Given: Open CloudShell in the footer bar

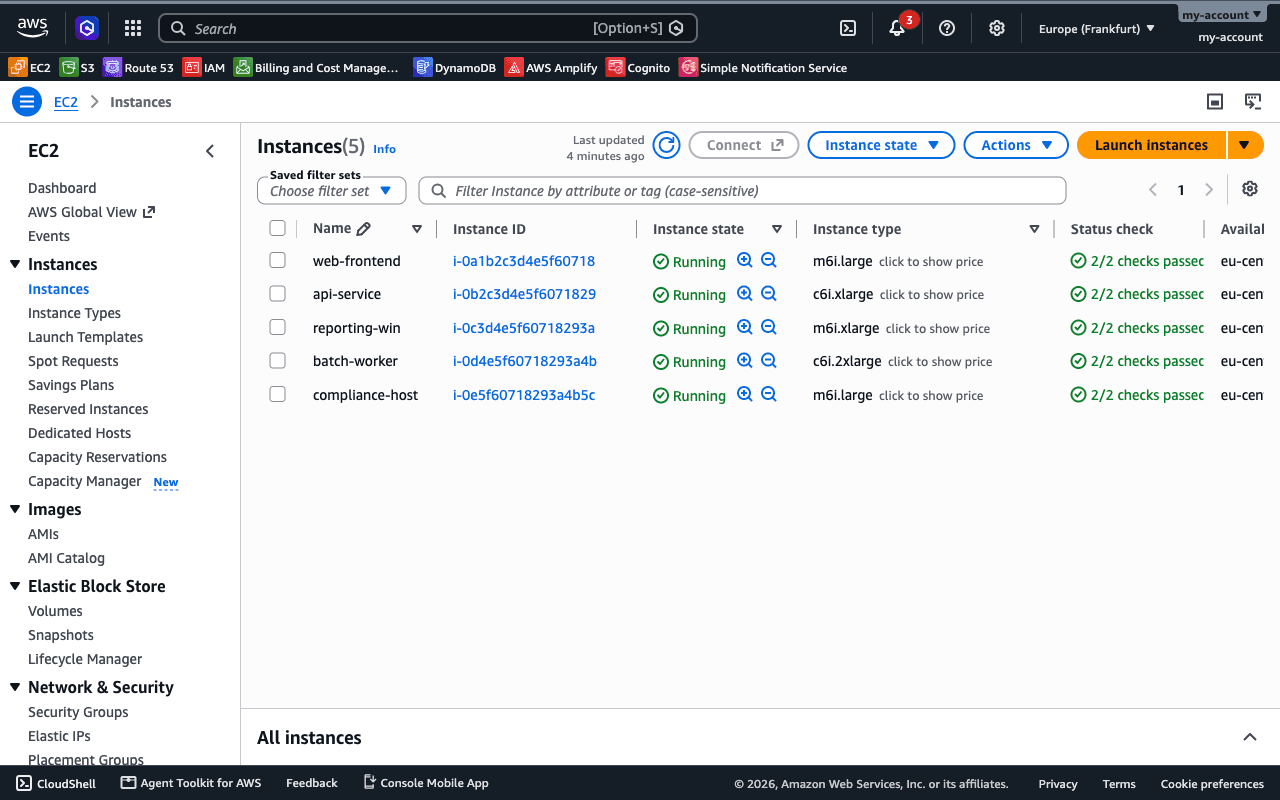Looking at the screenshot, I should pos(56,783).
